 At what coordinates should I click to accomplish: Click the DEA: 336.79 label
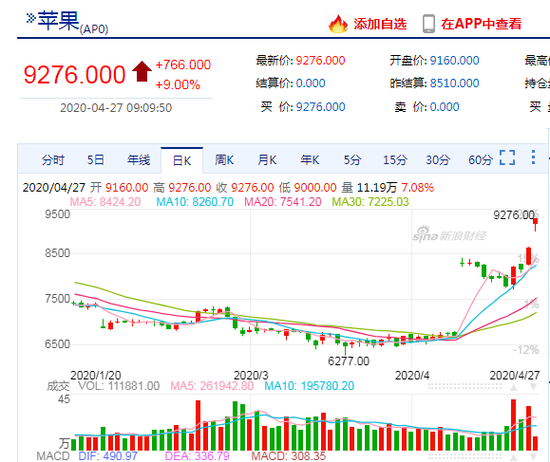[x=197, y=456]
